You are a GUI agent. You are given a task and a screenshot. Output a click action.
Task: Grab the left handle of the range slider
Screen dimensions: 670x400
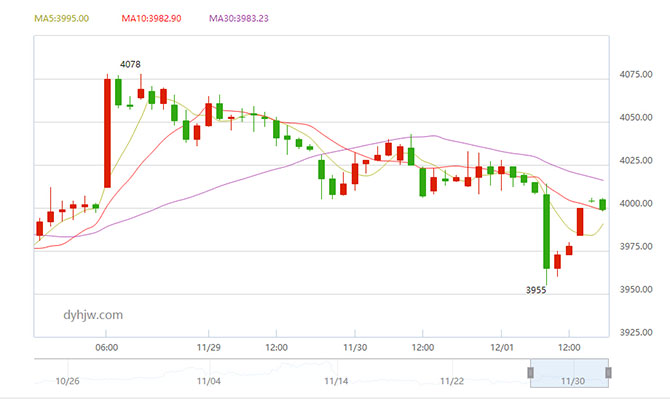[x=530, y=373]
